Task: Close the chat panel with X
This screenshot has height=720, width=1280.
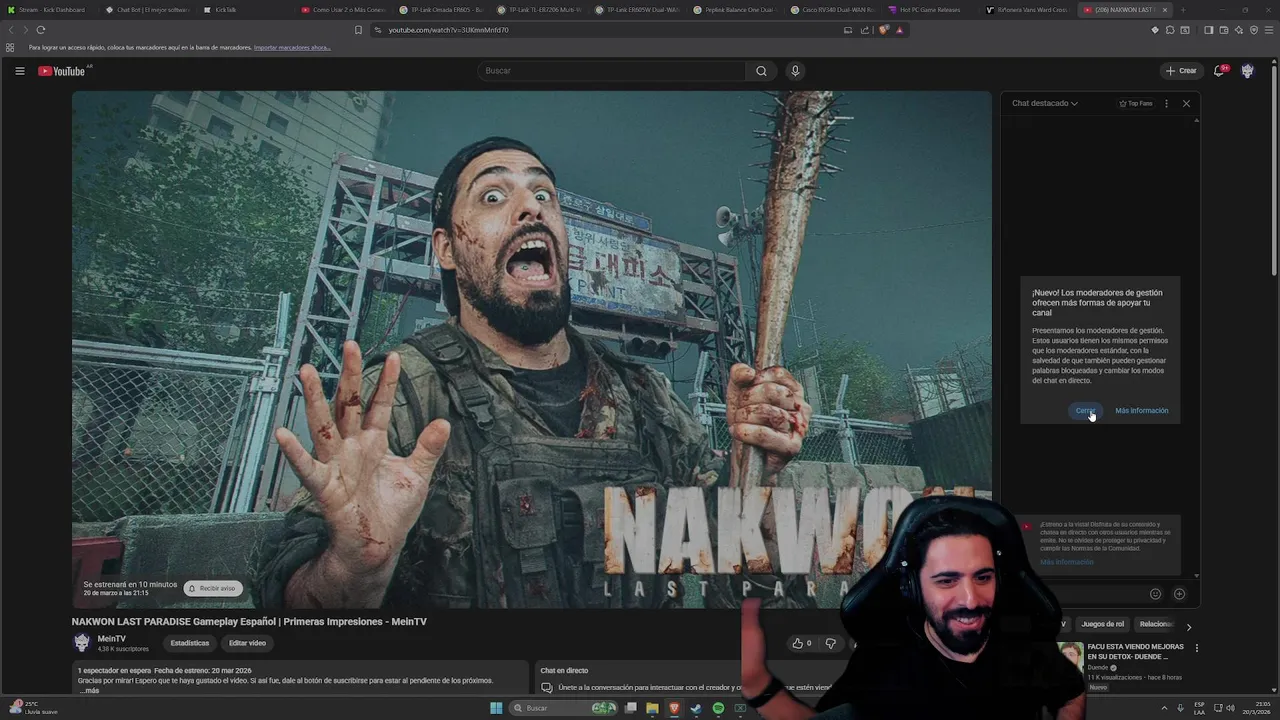Action: click(1186, 103)
